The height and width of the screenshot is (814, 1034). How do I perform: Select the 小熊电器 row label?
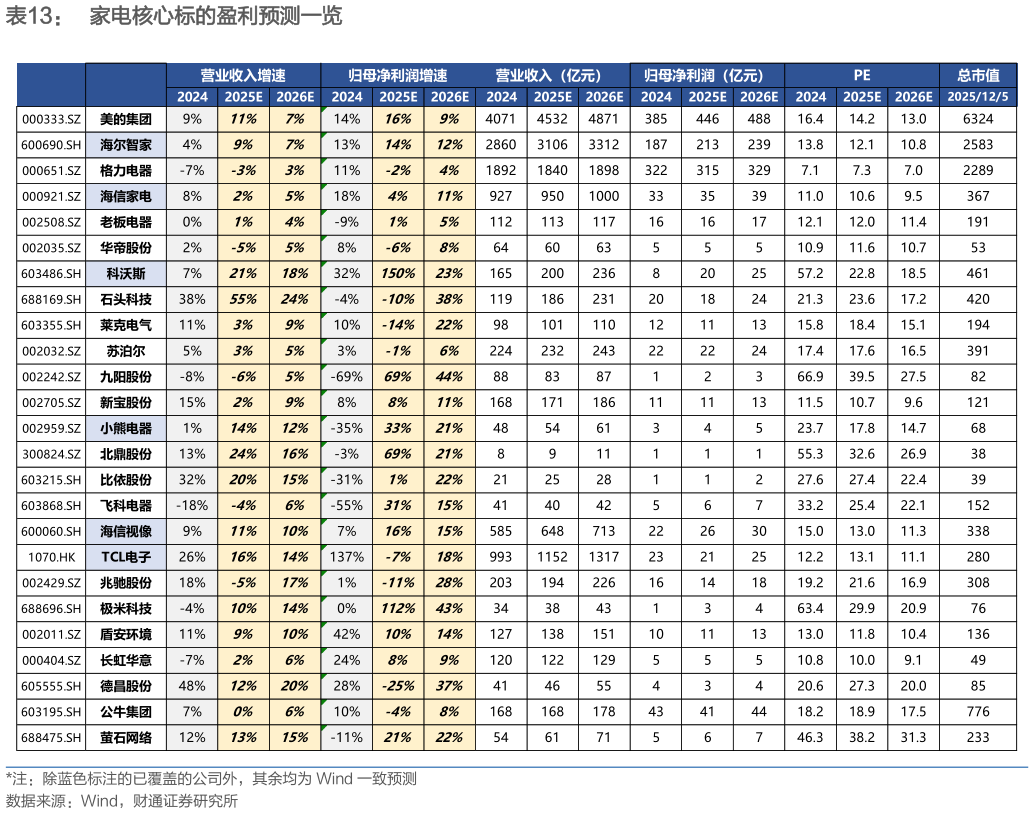pyautogui.click(x=126, y=428)
